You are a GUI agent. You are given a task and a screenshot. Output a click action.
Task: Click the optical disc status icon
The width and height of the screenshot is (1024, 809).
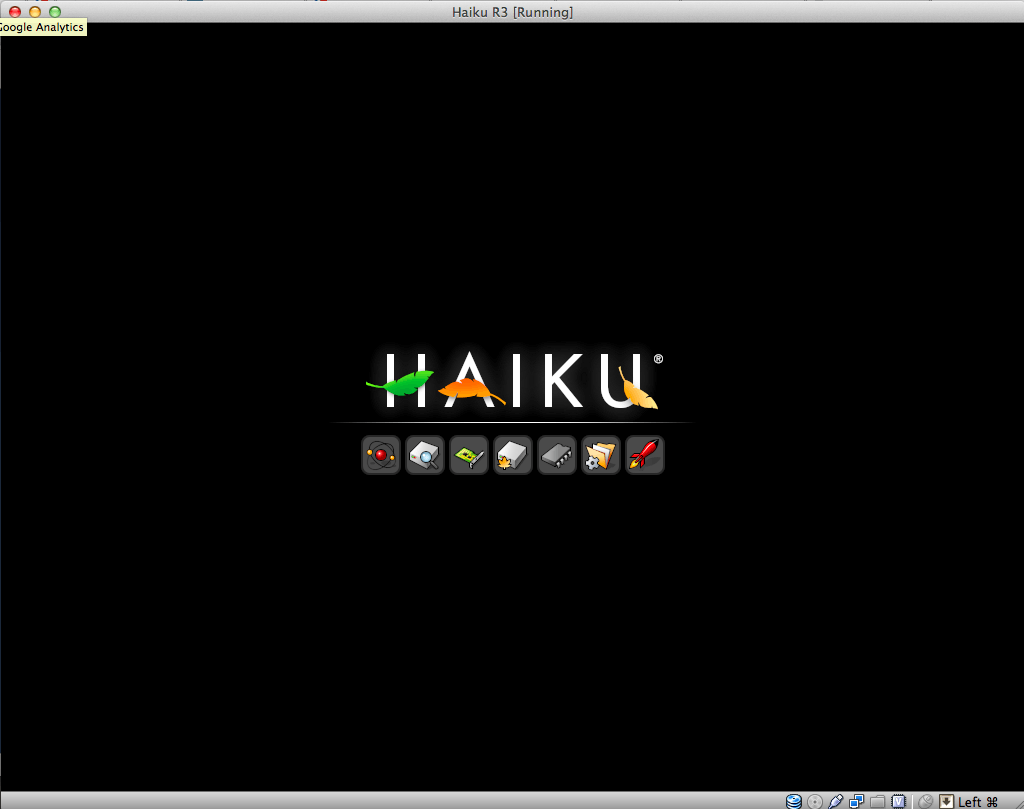pyautogui.click(x=815, y=801)
